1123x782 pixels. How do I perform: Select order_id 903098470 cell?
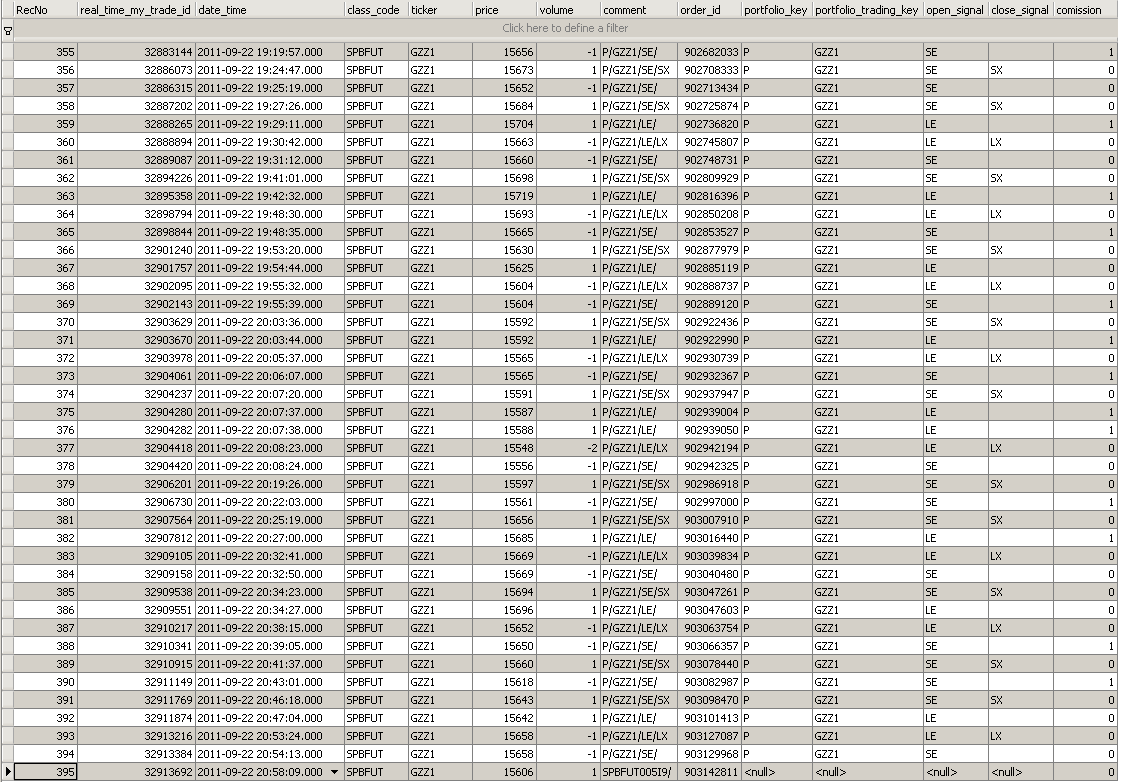tap(709, 700)
